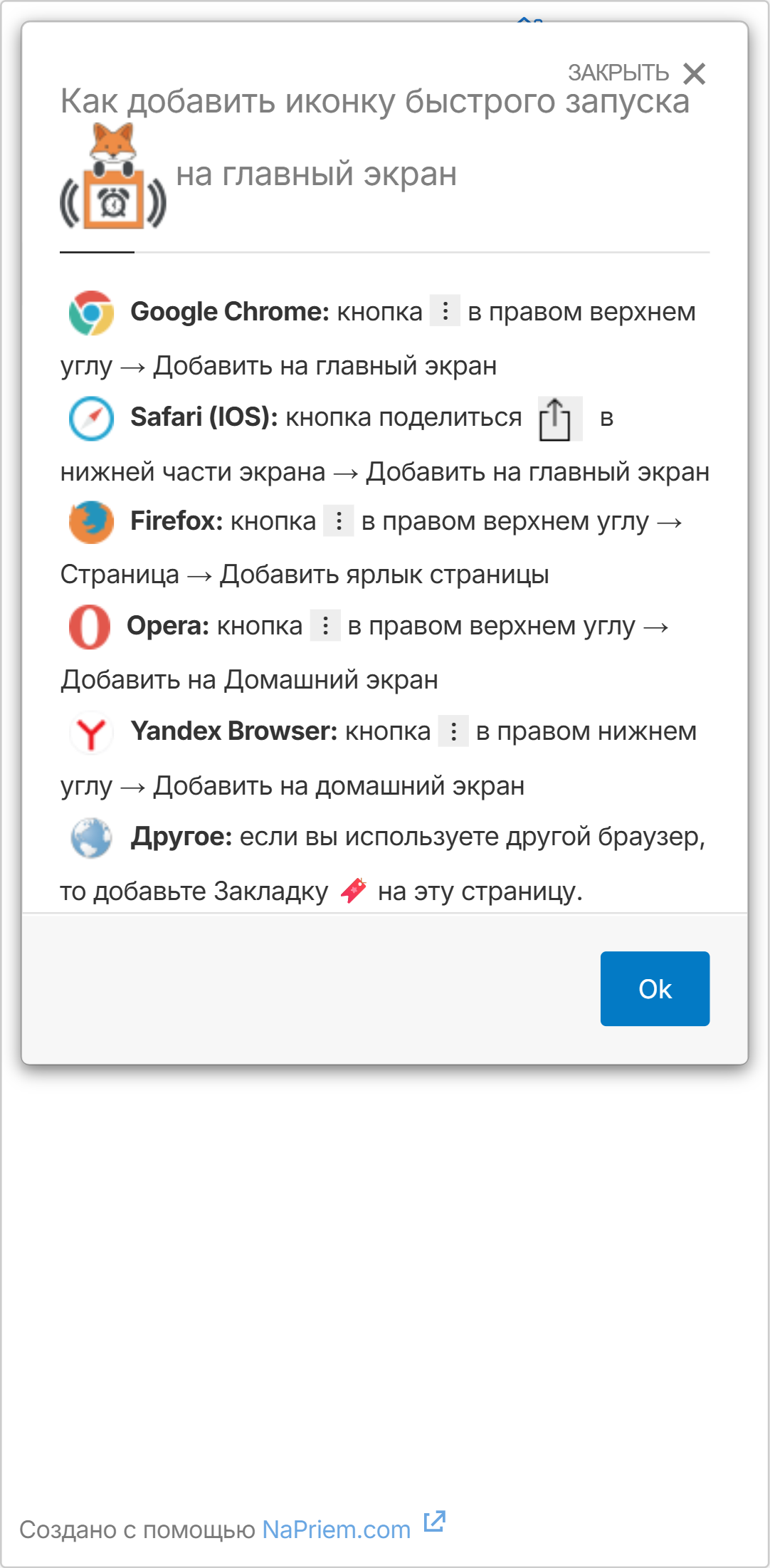Image resolution: width=770 pixels, height=1568 pixels.
Task: Click the Safari compass icon
Action: 91,418
